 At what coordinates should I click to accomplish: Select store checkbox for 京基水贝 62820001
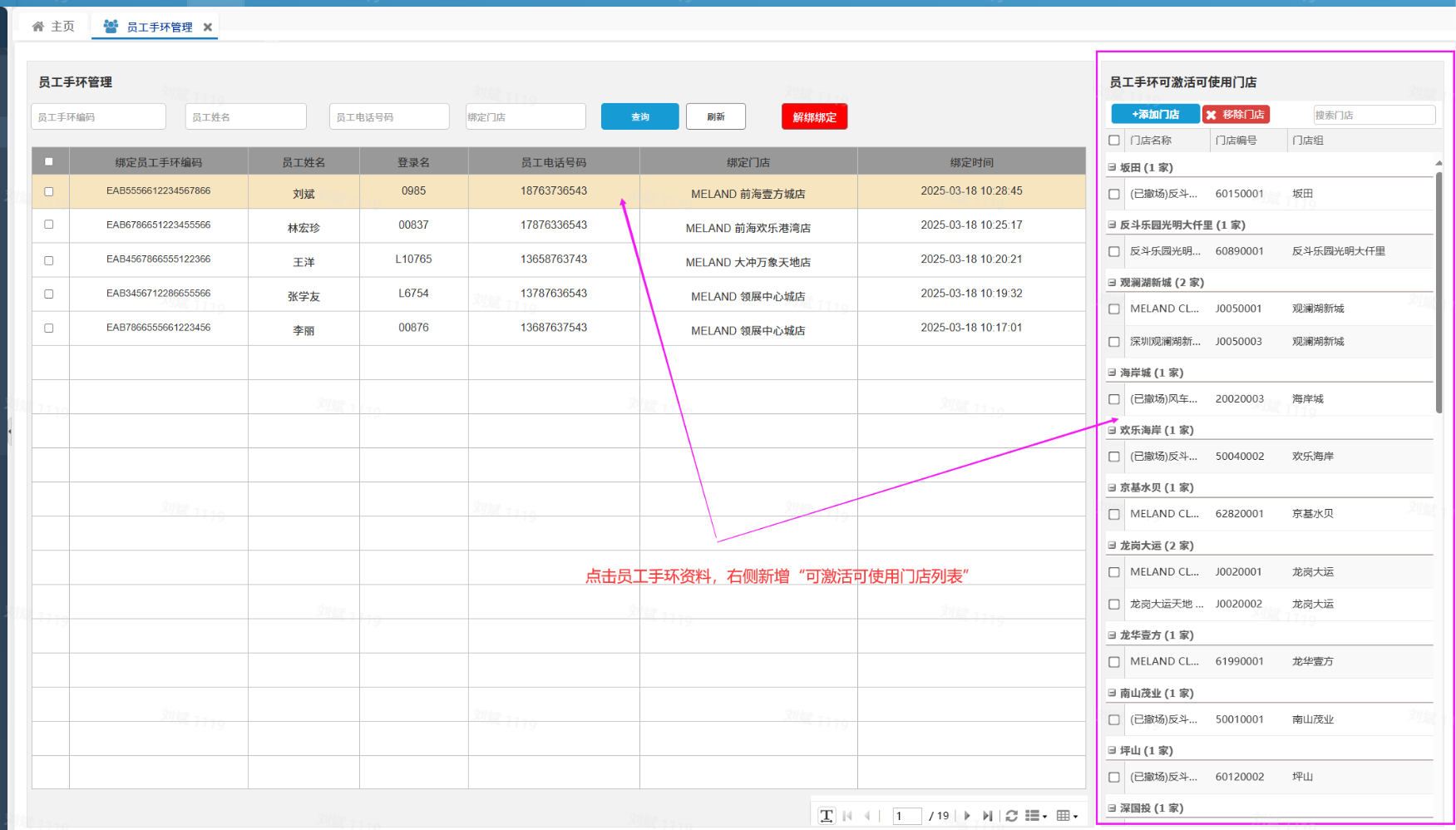click(x=1114, y=515)
